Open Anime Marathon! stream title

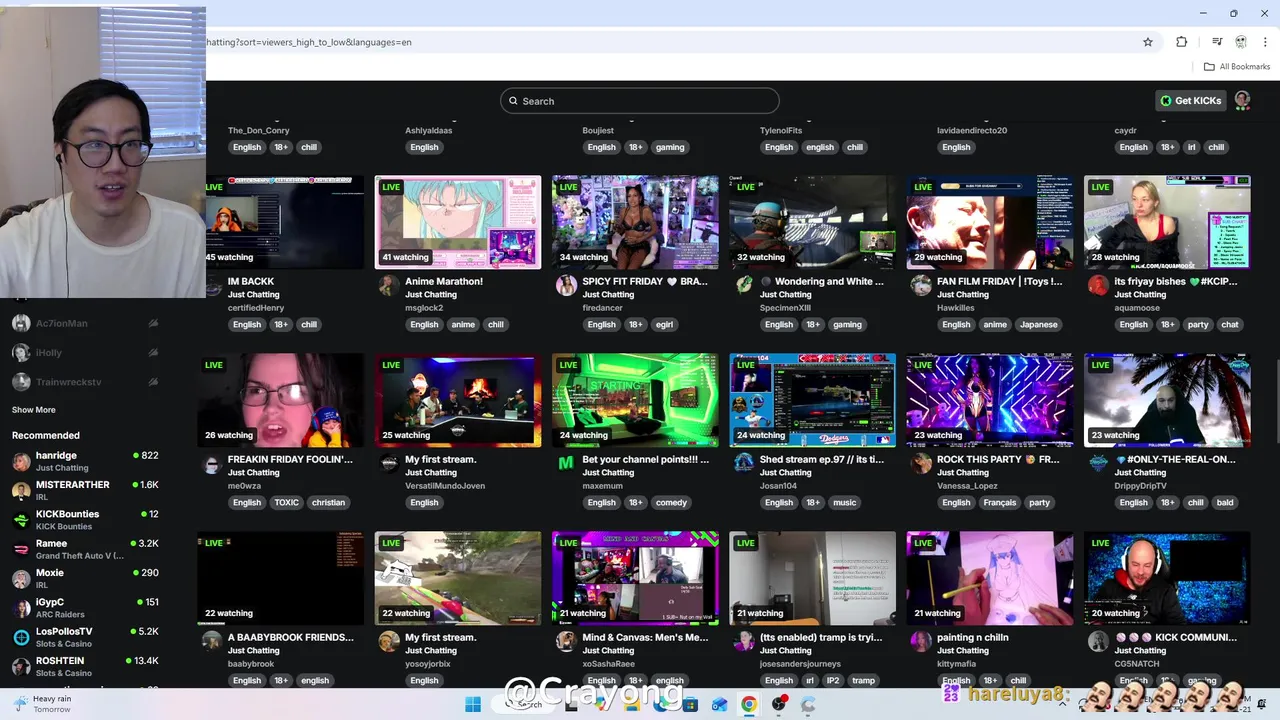[444, 281]
